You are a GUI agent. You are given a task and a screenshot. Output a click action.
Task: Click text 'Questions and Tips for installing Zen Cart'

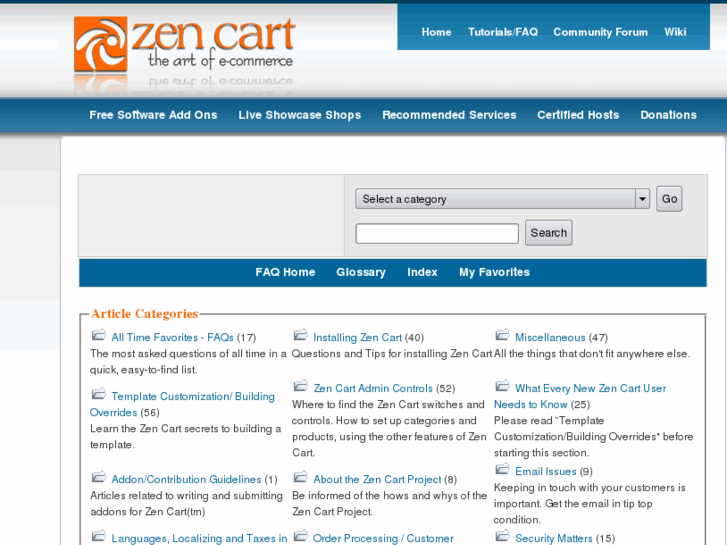coord(392,354)
